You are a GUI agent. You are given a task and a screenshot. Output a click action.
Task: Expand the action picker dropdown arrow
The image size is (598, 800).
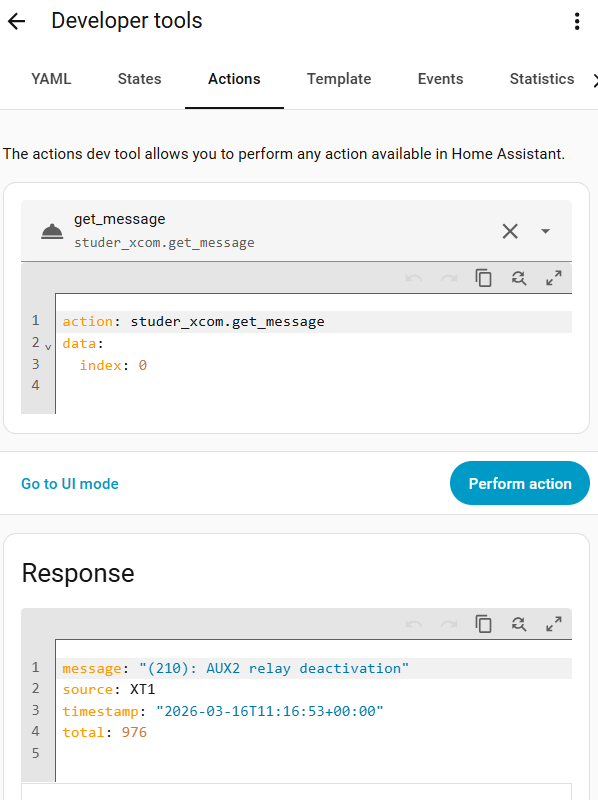pos(545,231)
